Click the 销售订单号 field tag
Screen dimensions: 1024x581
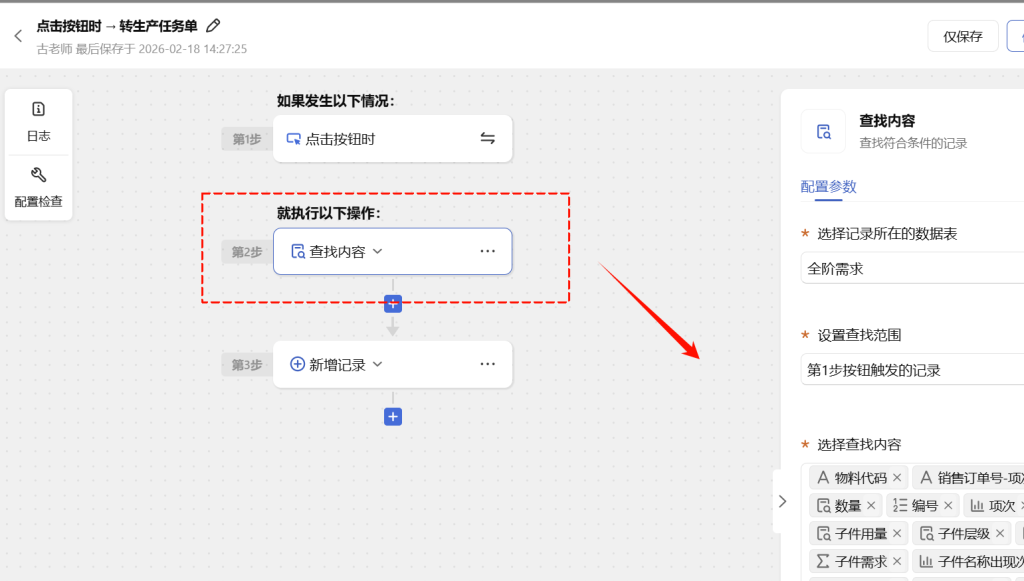pyautogui.click(x=968, y=478)
